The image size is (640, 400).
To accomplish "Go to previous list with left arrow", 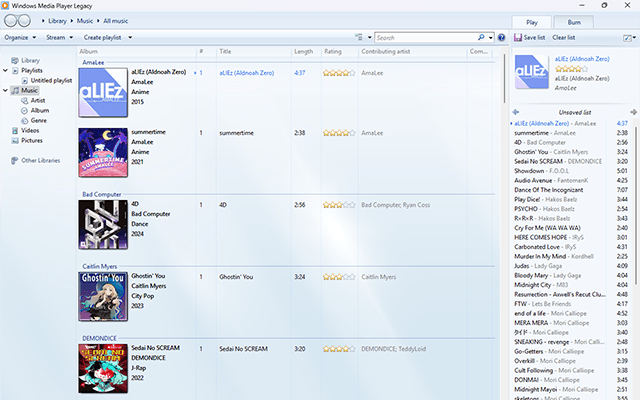I will coord(516,112).
